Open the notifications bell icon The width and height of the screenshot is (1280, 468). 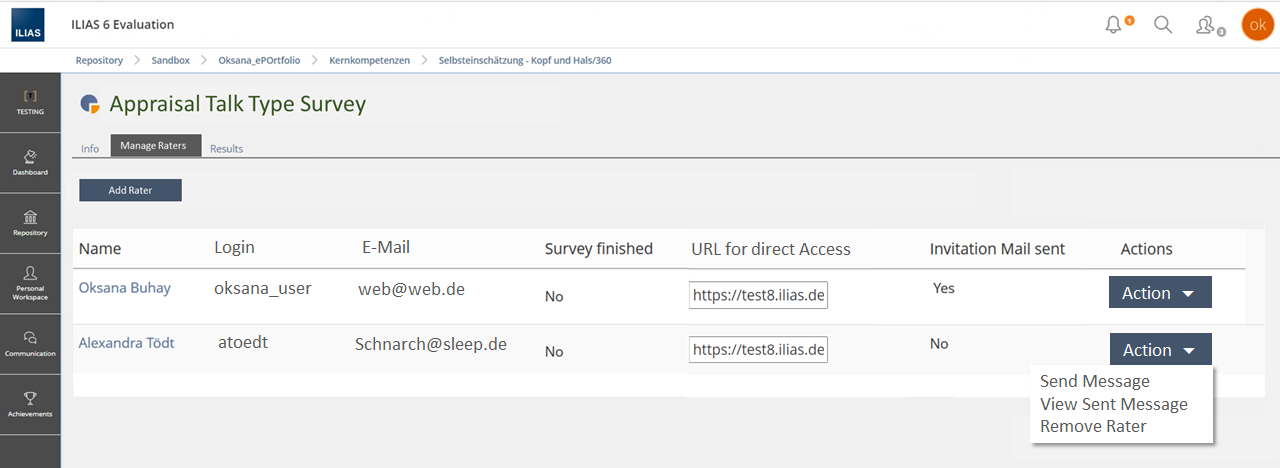pyautogui.click(x=1114, y=25)
